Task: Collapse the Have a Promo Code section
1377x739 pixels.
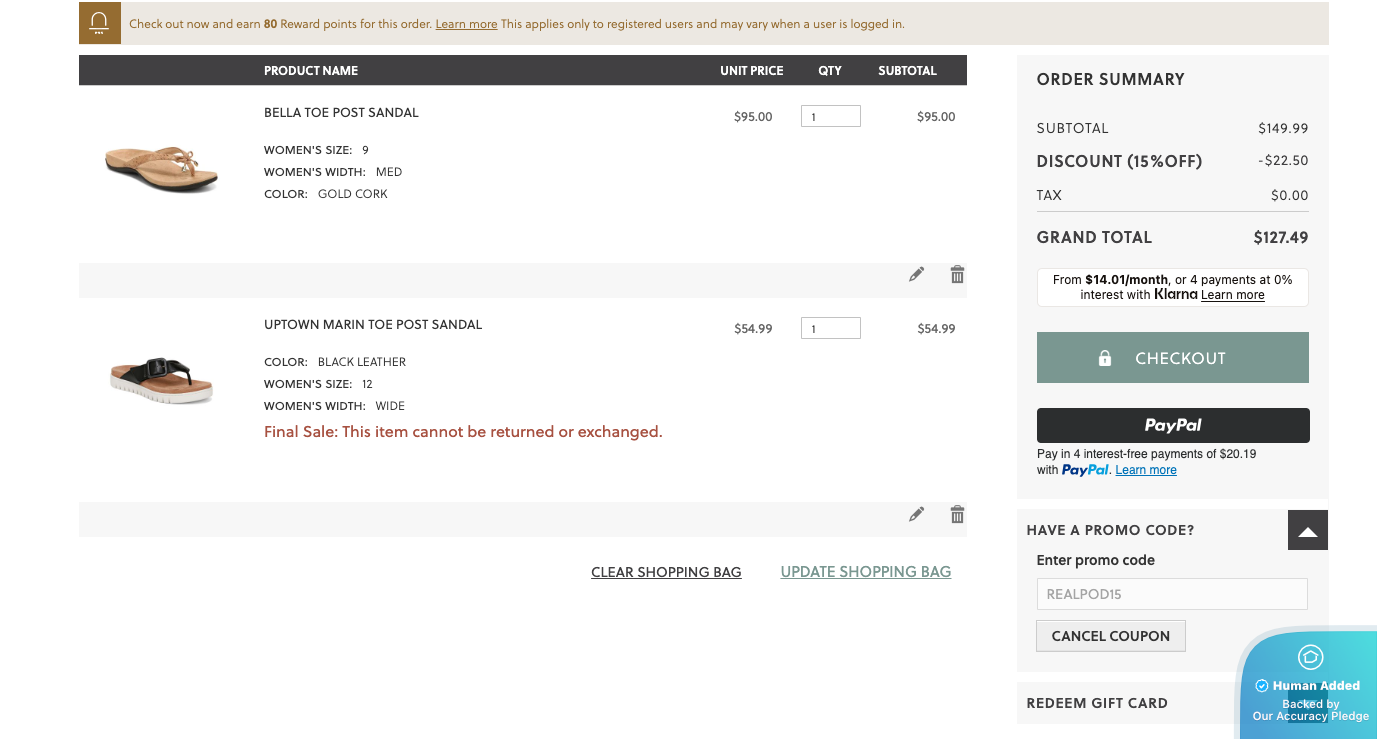Action: (x=1307, y=531)
